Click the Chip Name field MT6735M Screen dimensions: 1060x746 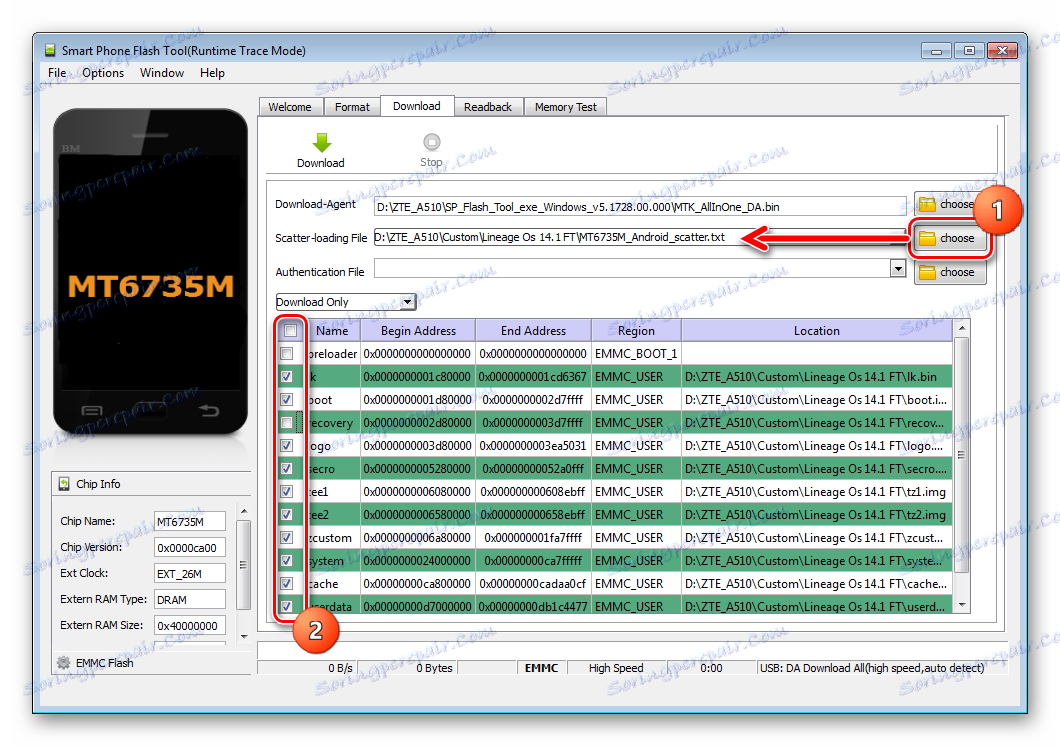pos(189,522)
